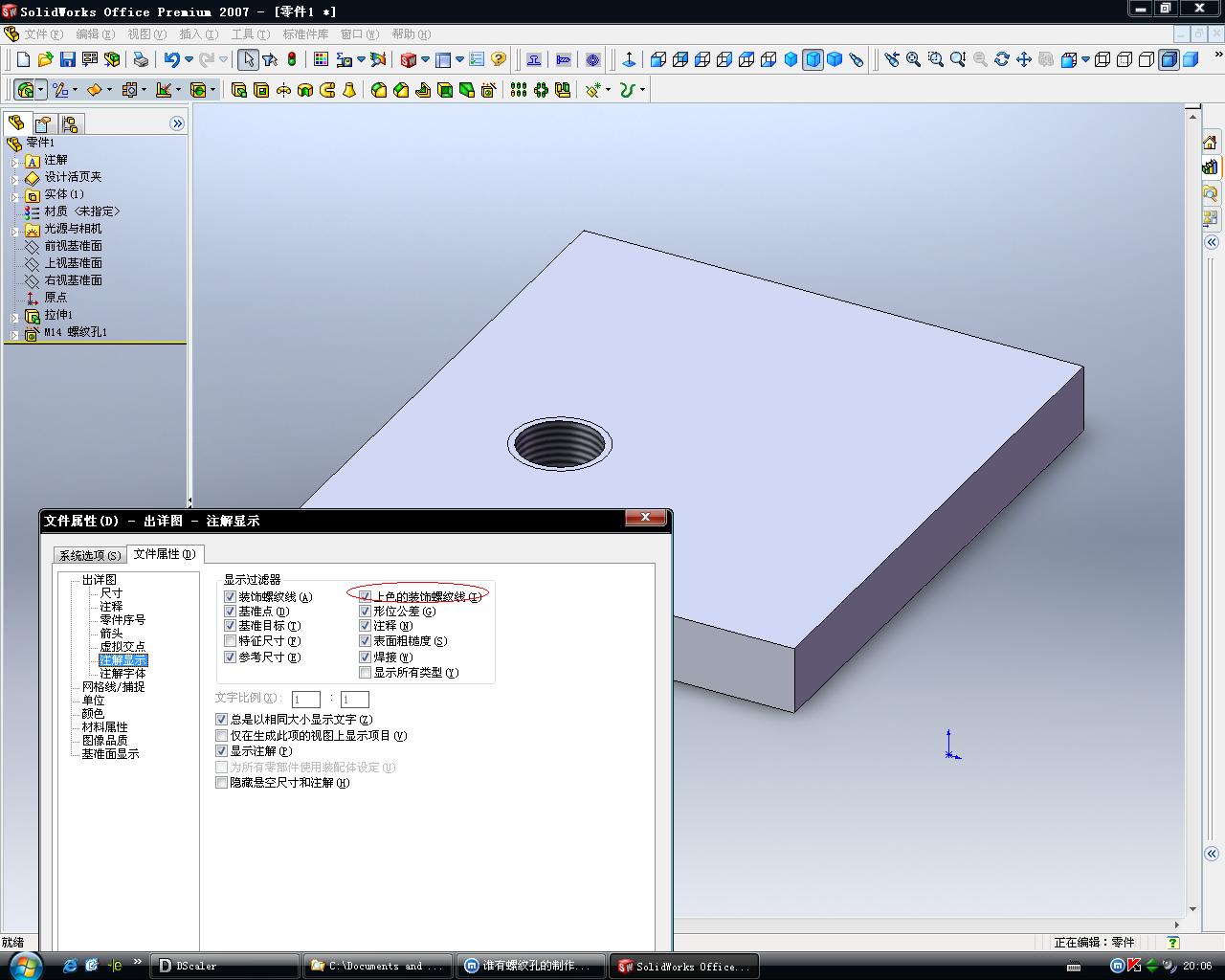Open the PropertyManager tab icon
The width and height of the screenshot is (1225, 980).
(x=43, y=123)
